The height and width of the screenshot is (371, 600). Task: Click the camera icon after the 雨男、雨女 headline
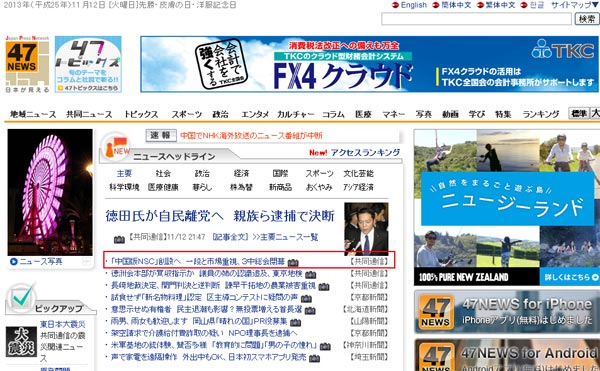(295, 322)
